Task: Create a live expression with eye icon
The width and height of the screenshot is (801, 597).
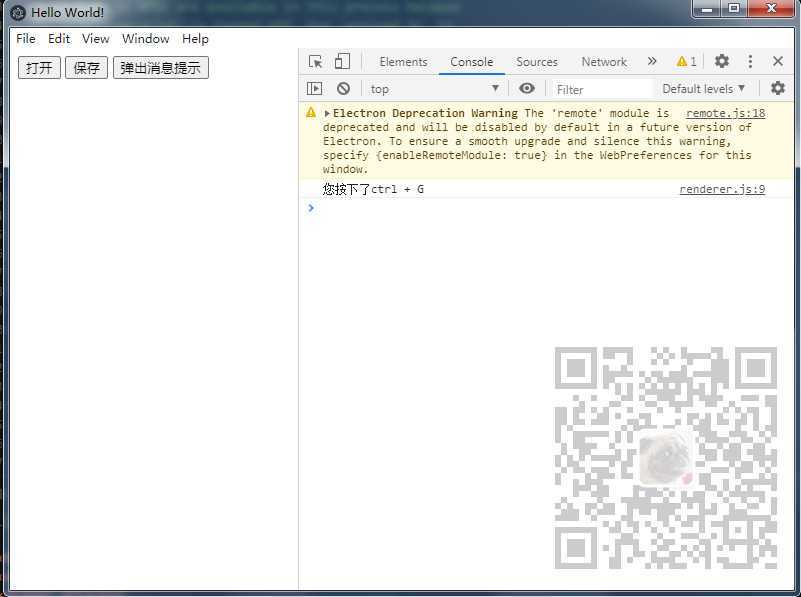Action: (527, 88)
